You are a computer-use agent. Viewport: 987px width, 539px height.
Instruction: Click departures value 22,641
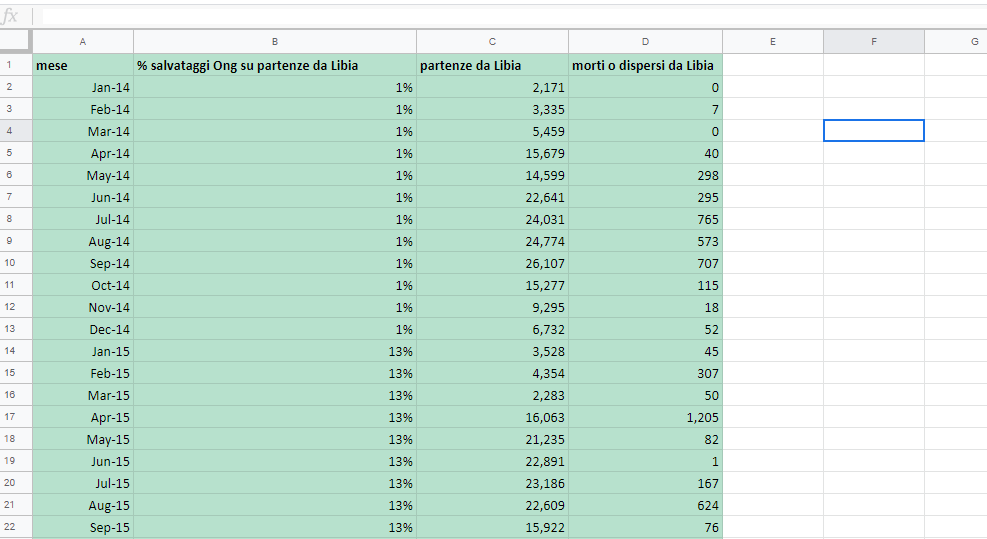point(492,197)
